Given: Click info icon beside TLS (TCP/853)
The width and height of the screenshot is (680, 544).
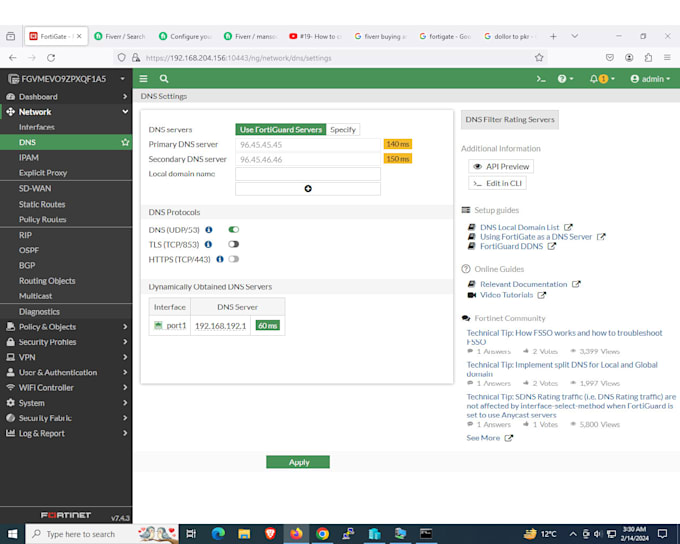Looking at the screenshot, I should pos(208,245).
